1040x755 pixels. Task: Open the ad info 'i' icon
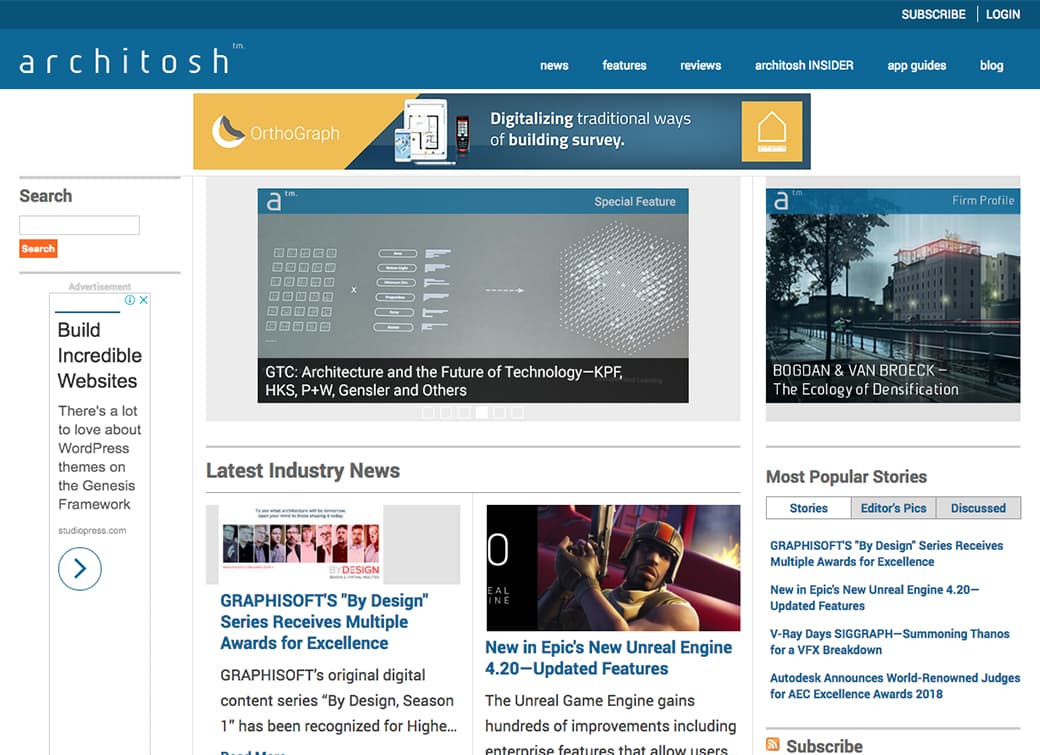pyautogui.click(x=130, y=300)
